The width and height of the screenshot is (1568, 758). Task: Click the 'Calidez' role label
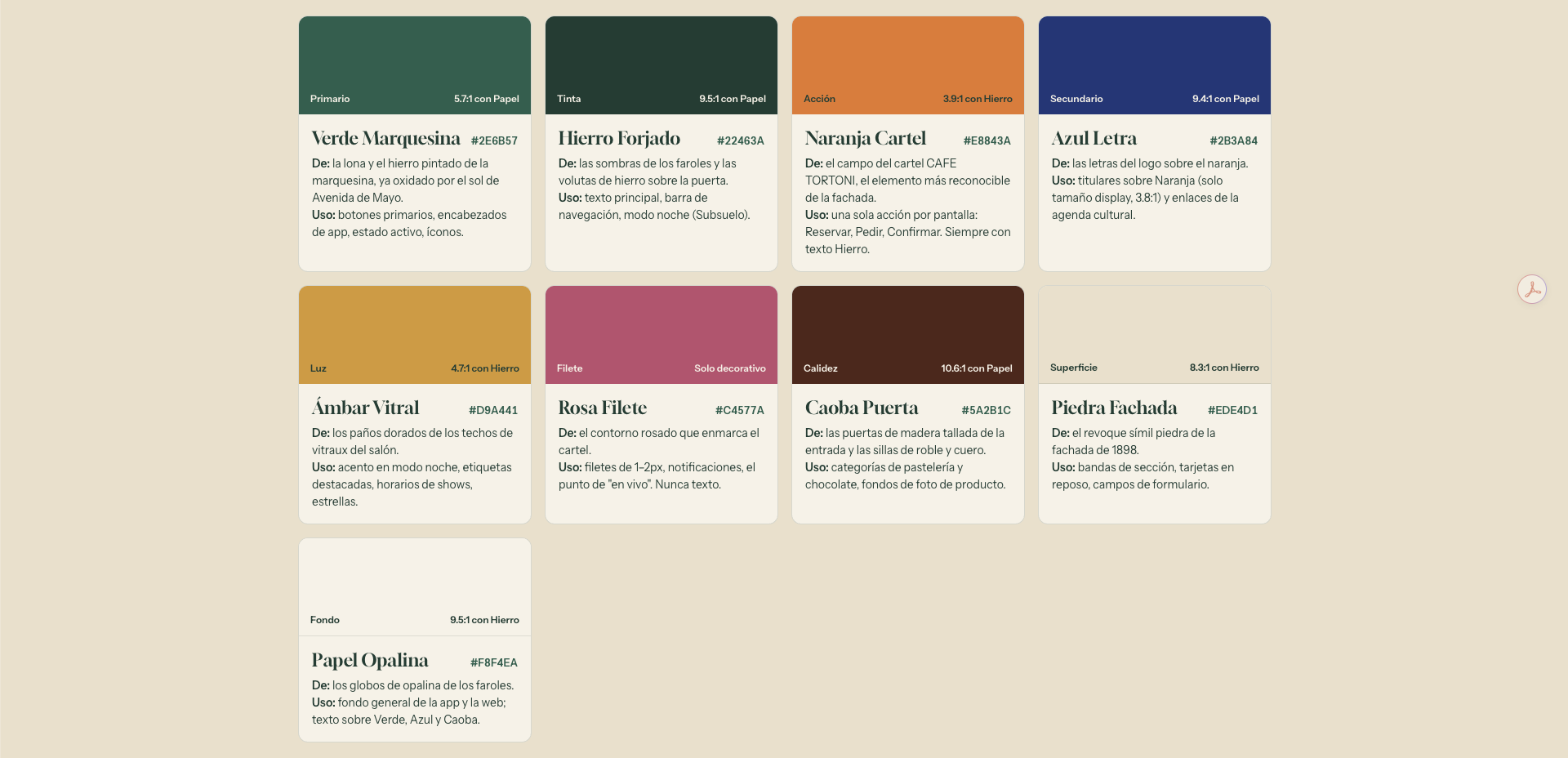click(x=821, y=368)
